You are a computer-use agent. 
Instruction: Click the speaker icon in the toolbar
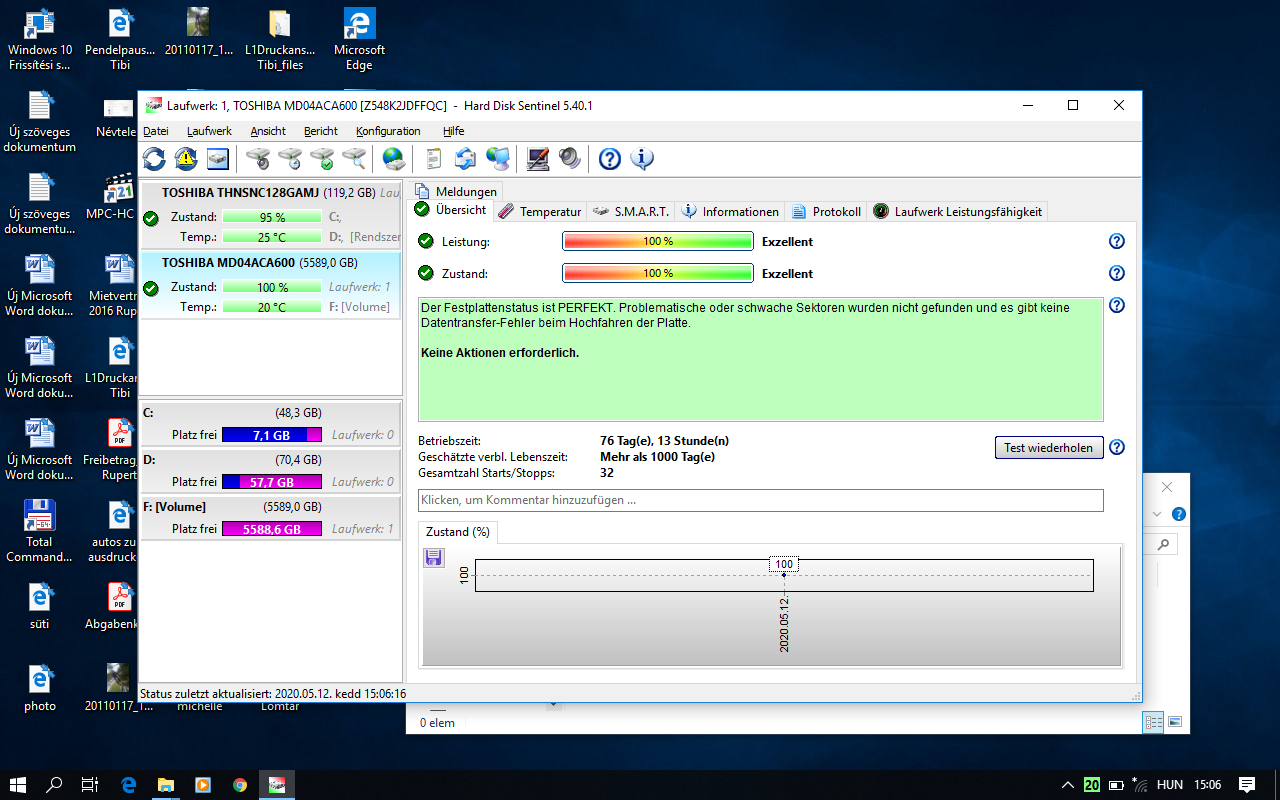pyautogui.click(x=569, y=158)
